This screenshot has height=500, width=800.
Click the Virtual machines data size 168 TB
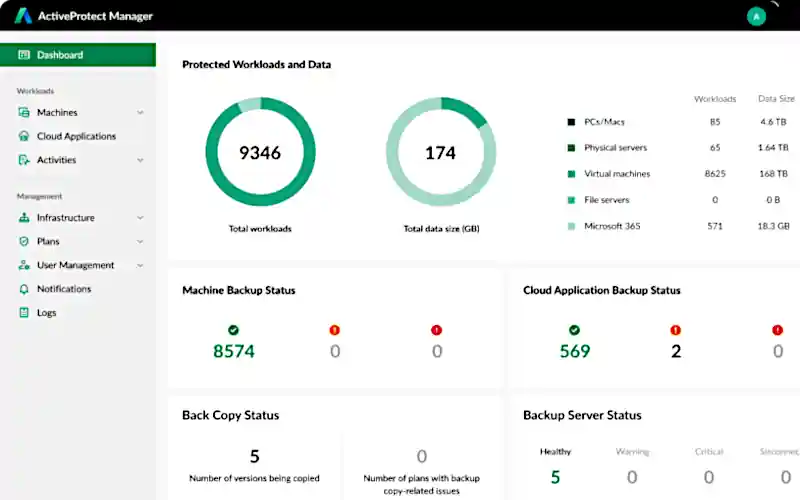click(x=773, y=174)
